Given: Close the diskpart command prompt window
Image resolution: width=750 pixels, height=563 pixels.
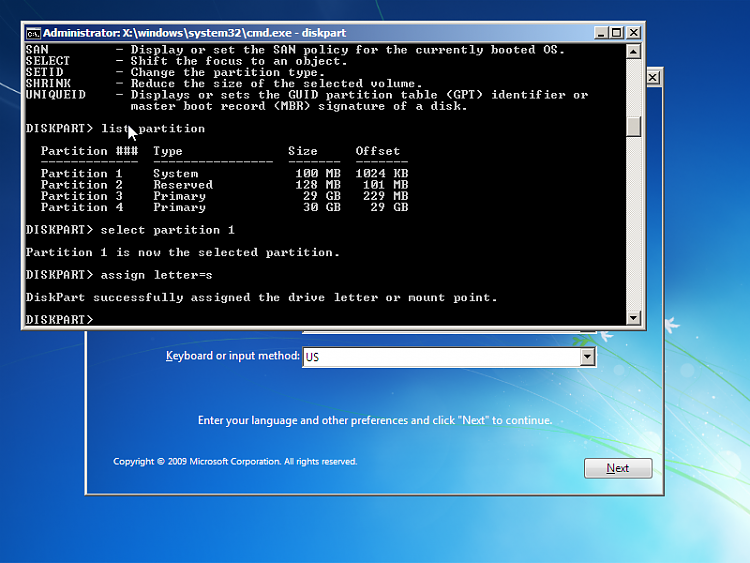Looking at the screenshot, I should (633, 33).
